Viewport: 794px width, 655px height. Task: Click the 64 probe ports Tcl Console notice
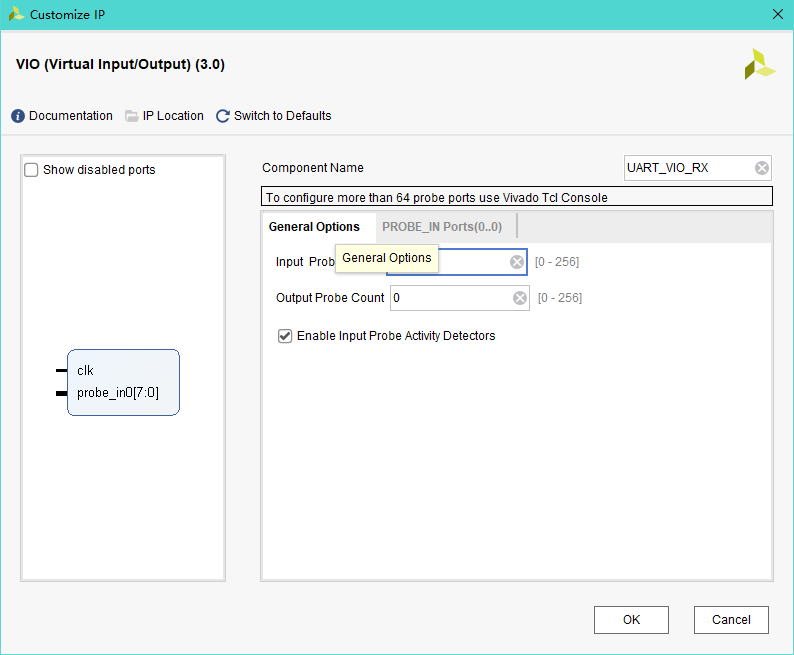coord(517,196)
